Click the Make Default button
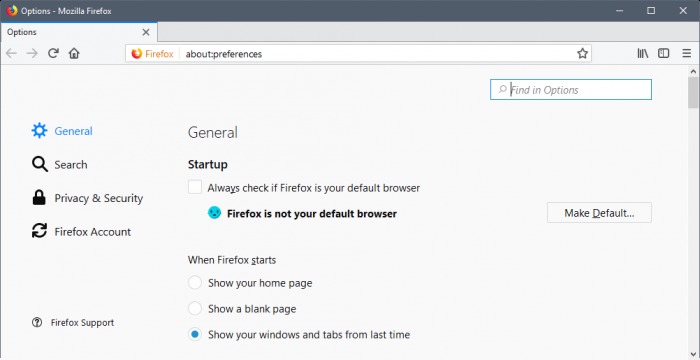This screenshot has height=360, width=700. point(599,213)
